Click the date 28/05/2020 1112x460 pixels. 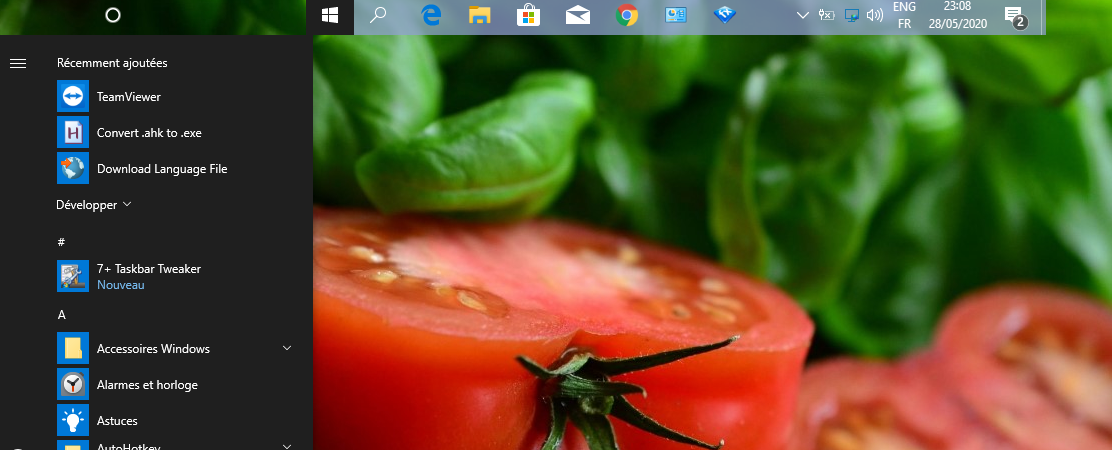tap(957, 23)
